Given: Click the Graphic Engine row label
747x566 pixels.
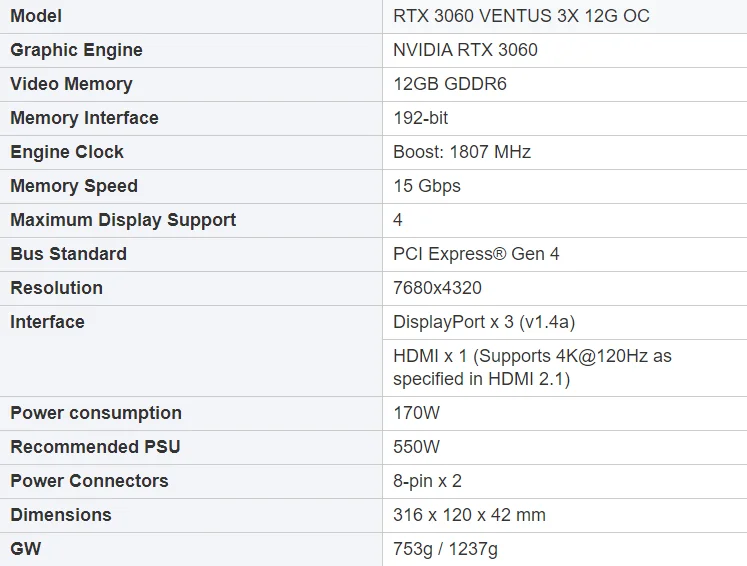Looking at the screenshot, I should pos(76,50).
